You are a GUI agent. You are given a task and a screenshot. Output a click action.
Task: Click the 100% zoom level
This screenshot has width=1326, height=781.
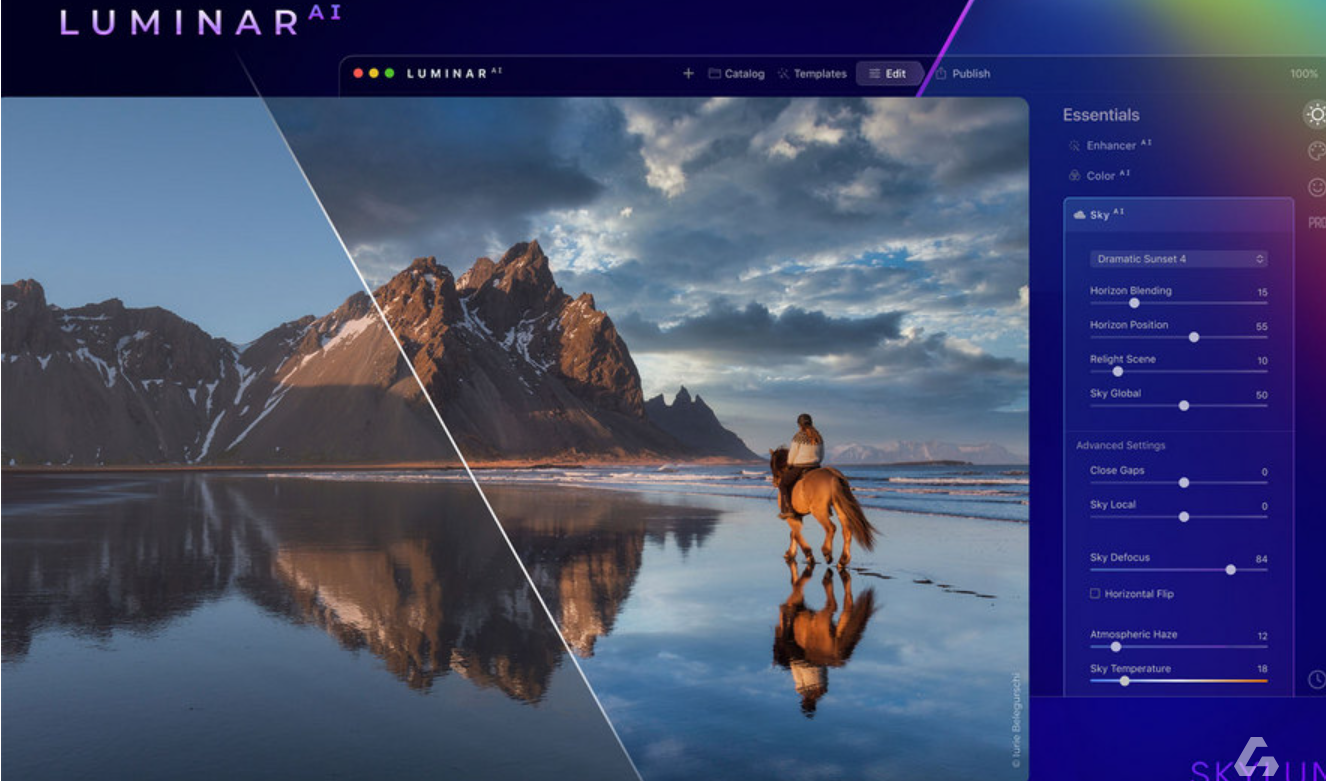(x=1303, y=73)
